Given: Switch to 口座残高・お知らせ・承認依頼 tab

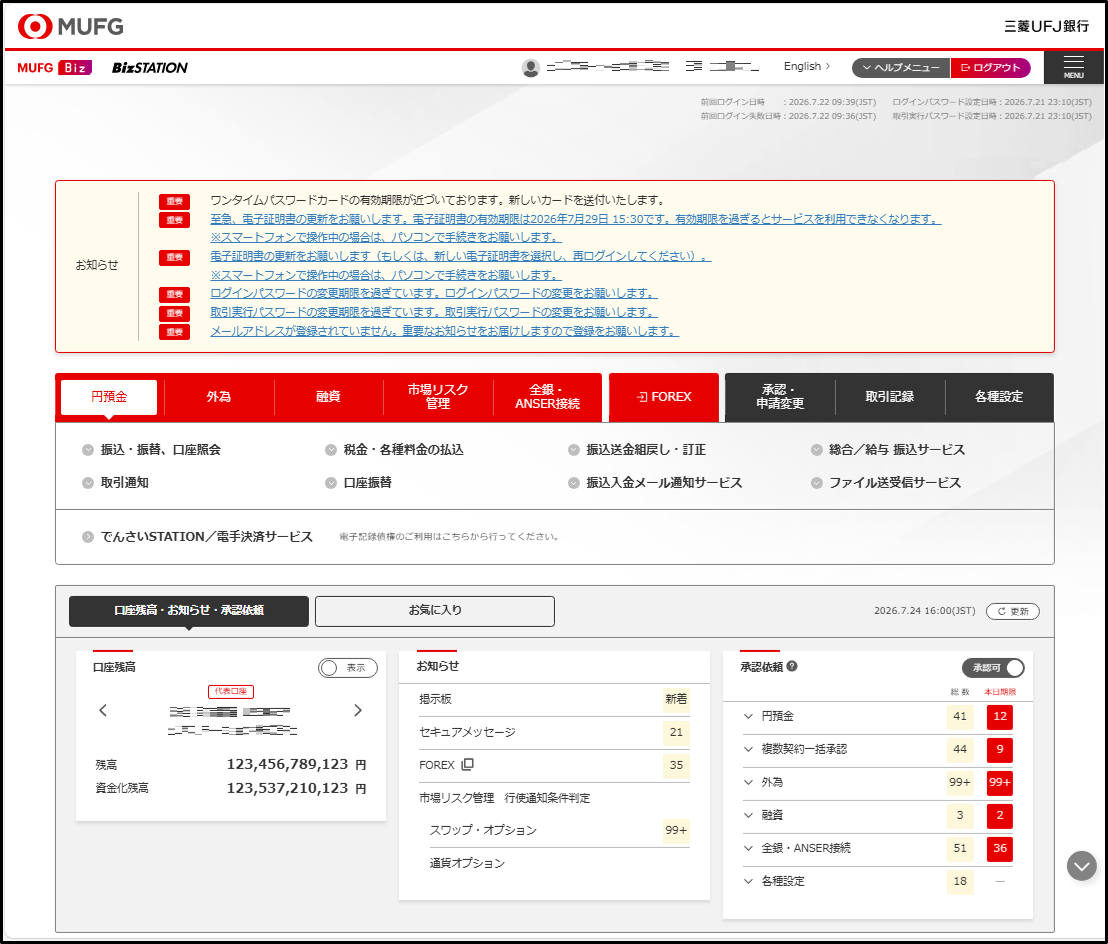Looking at the screenshot, I should [189, 610].
